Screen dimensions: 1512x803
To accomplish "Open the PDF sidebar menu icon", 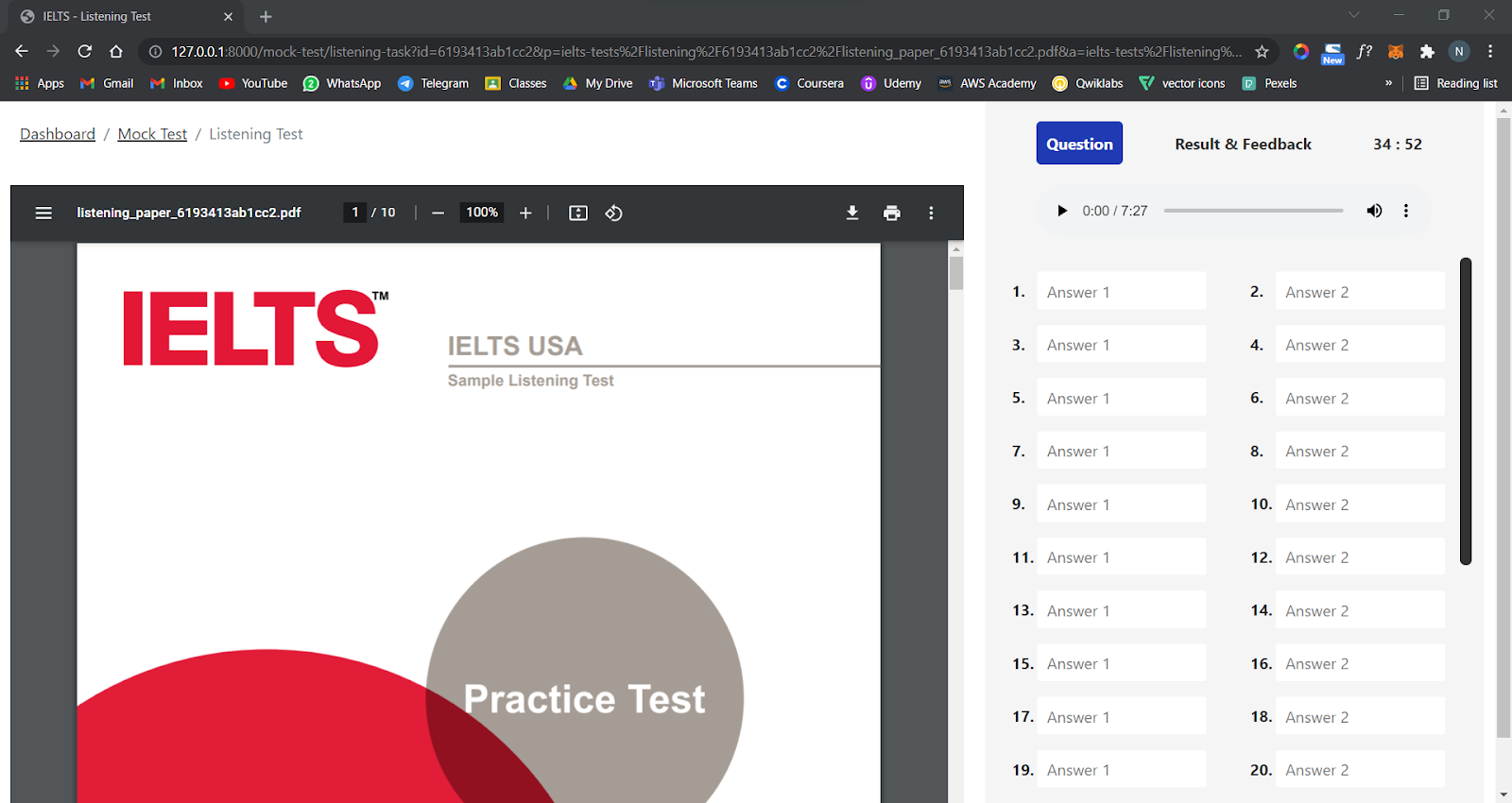I will (x=43, y=214).
